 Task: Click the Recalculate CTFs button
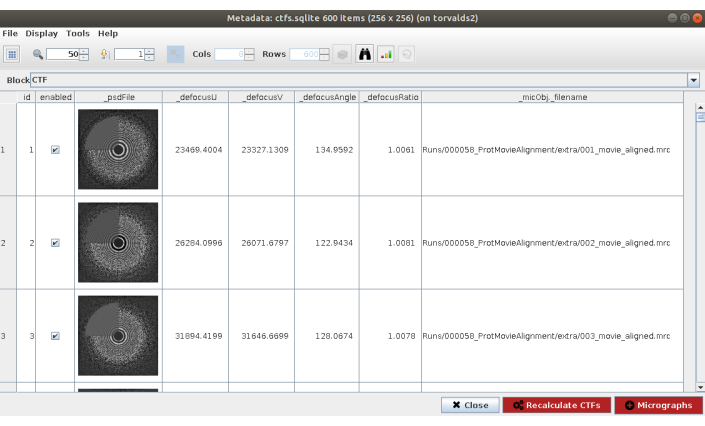pyautogui.click(x=557, y=405)
